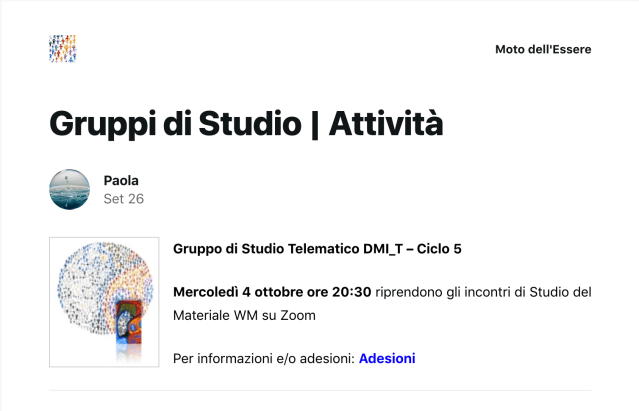Viewport: 639px width, 411px height.
Task: Click the colorful site logo icon
Action: pyautogui.click(x=62, y=49)
